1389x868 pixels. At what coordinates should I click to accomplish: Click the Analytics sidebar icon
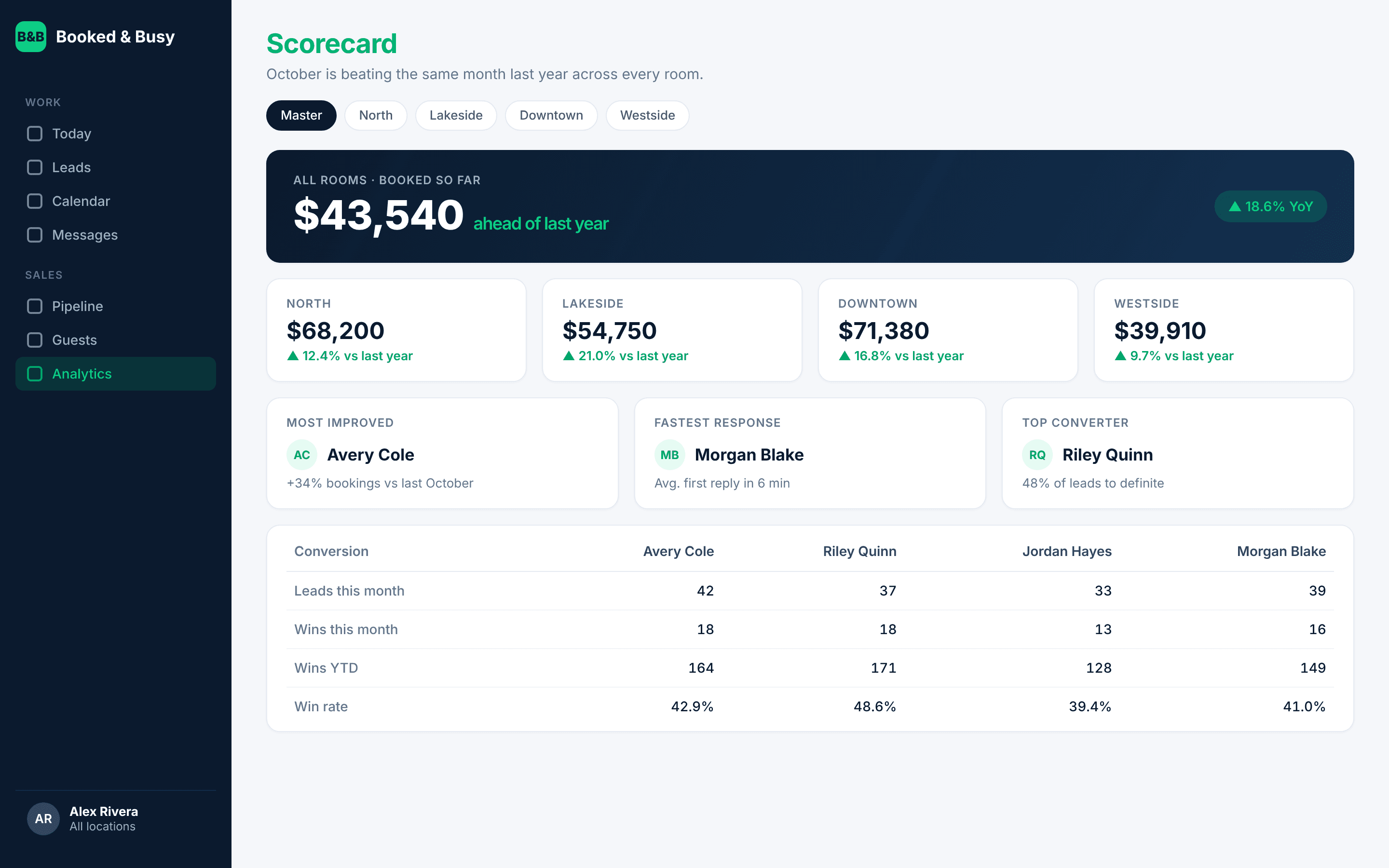point(35,374)
